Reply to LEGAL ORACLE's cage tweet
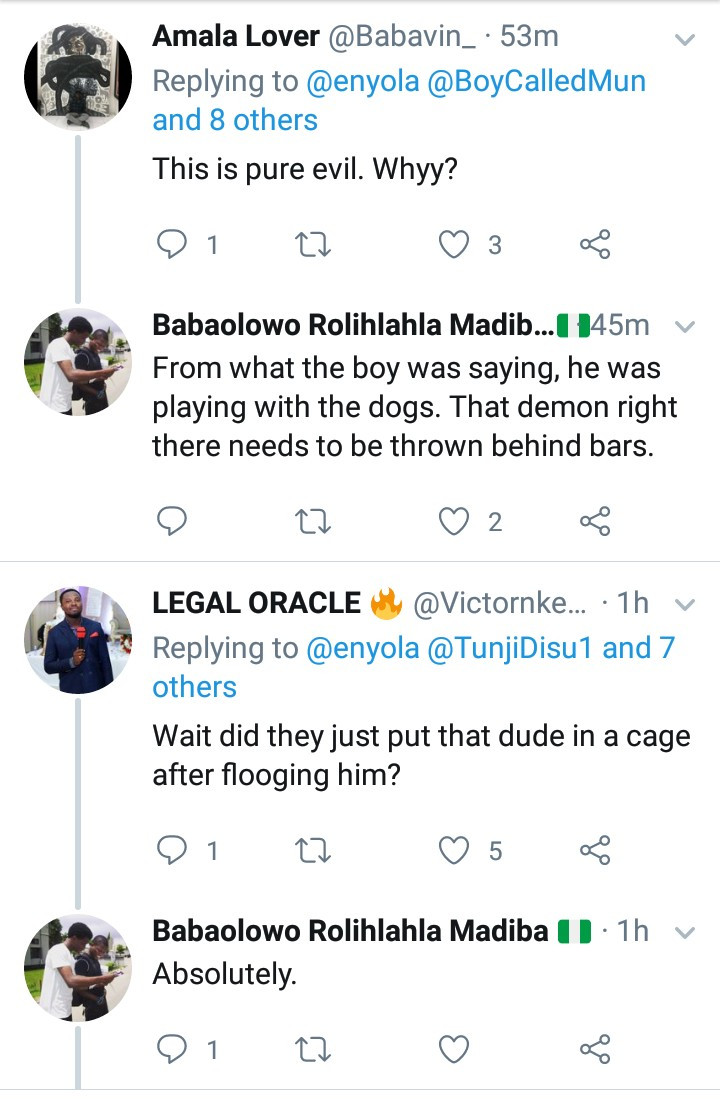The width and height of the screenshot is (720, 1099). click(174, 850)
